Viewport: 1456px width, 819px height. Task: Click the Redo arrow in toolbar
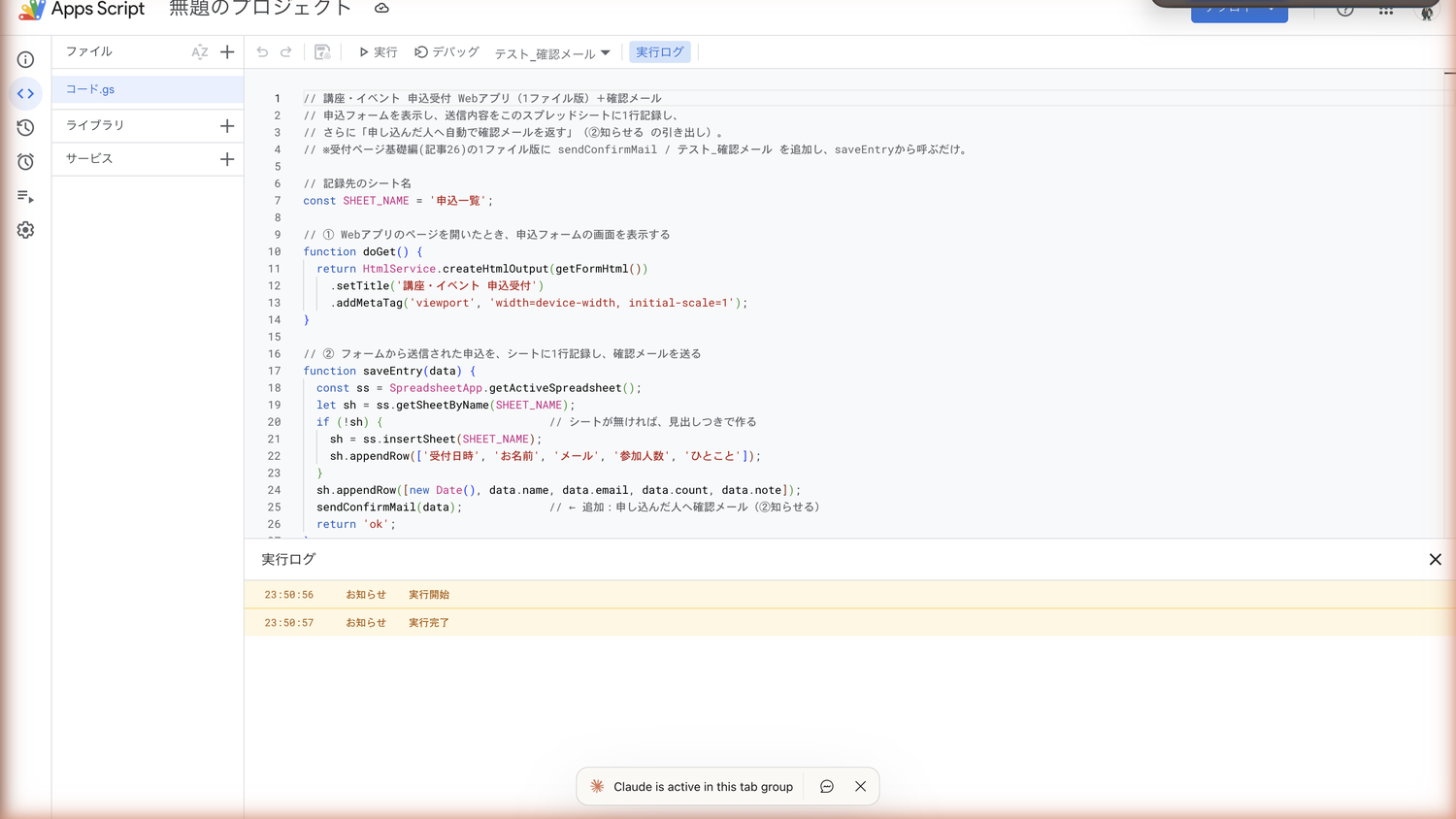[286, 52]
